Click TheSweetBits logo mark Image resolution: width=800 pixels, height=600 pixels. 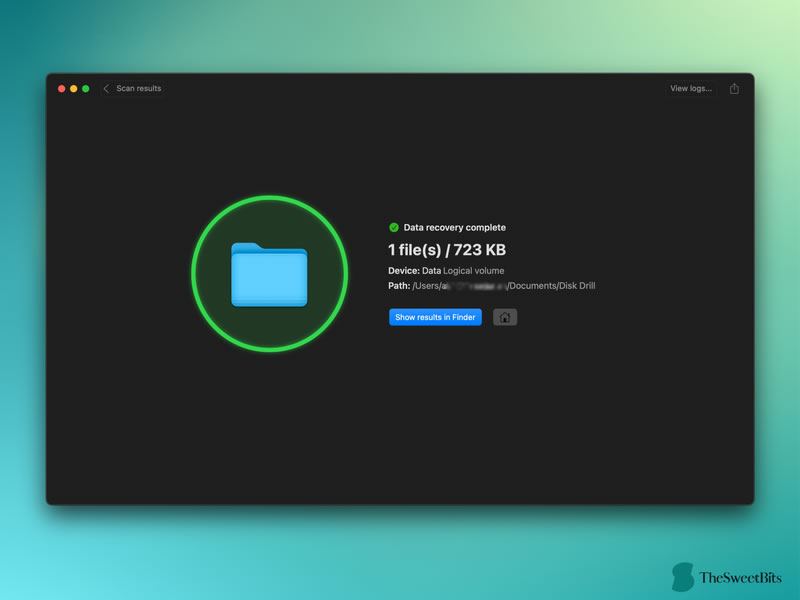click(x=683, y=577)
